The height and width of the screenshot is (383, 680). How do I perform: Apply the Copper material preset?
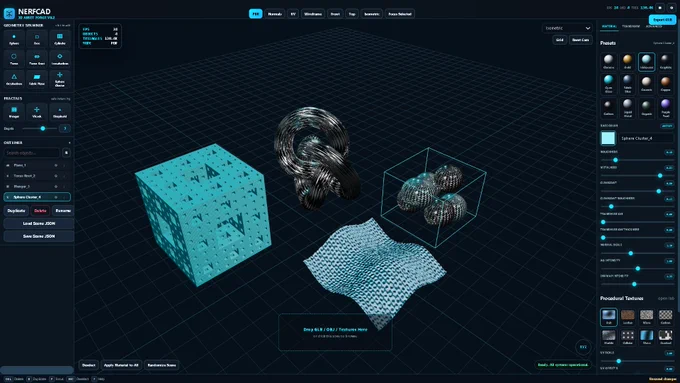[x=665, y=84]
